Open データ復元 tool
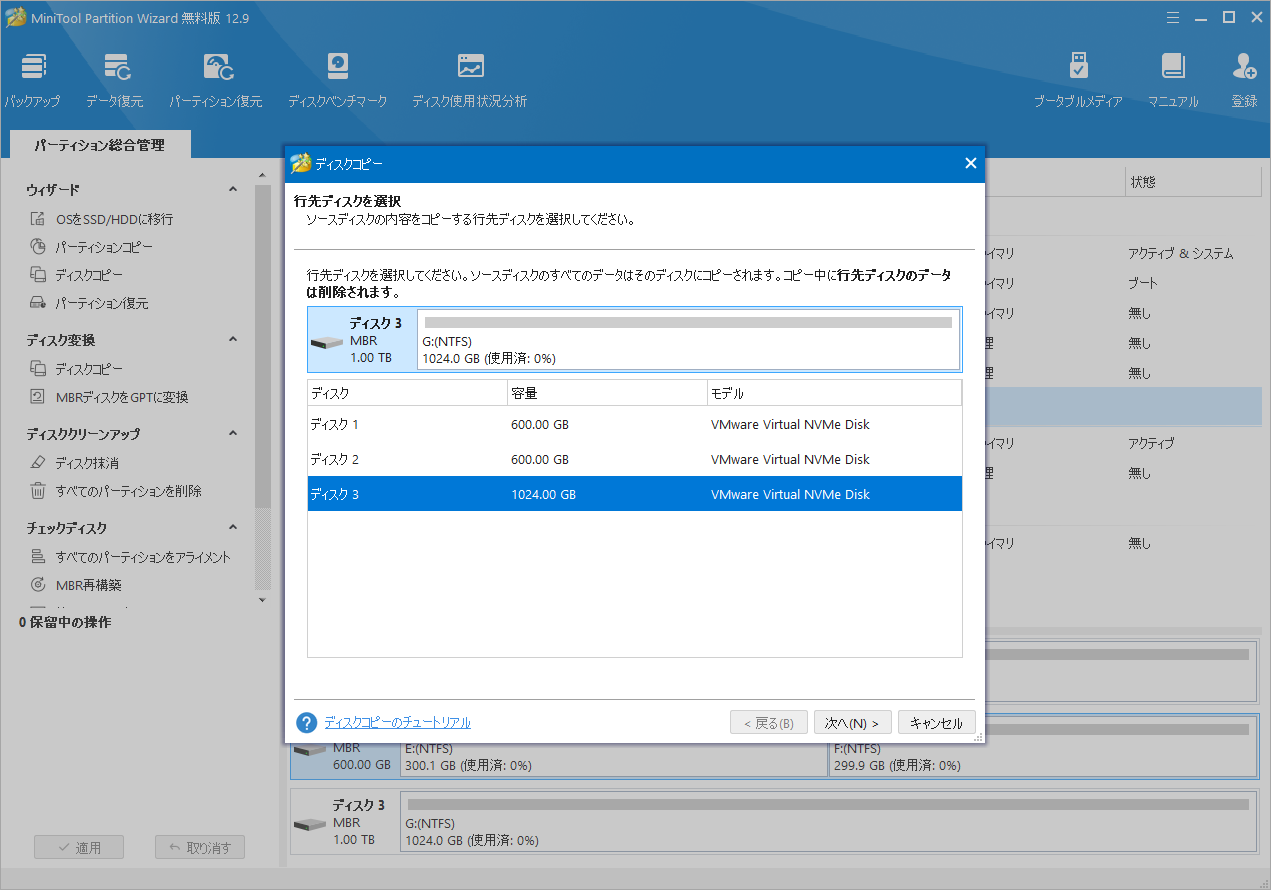1271x890 pixels. 114,80
